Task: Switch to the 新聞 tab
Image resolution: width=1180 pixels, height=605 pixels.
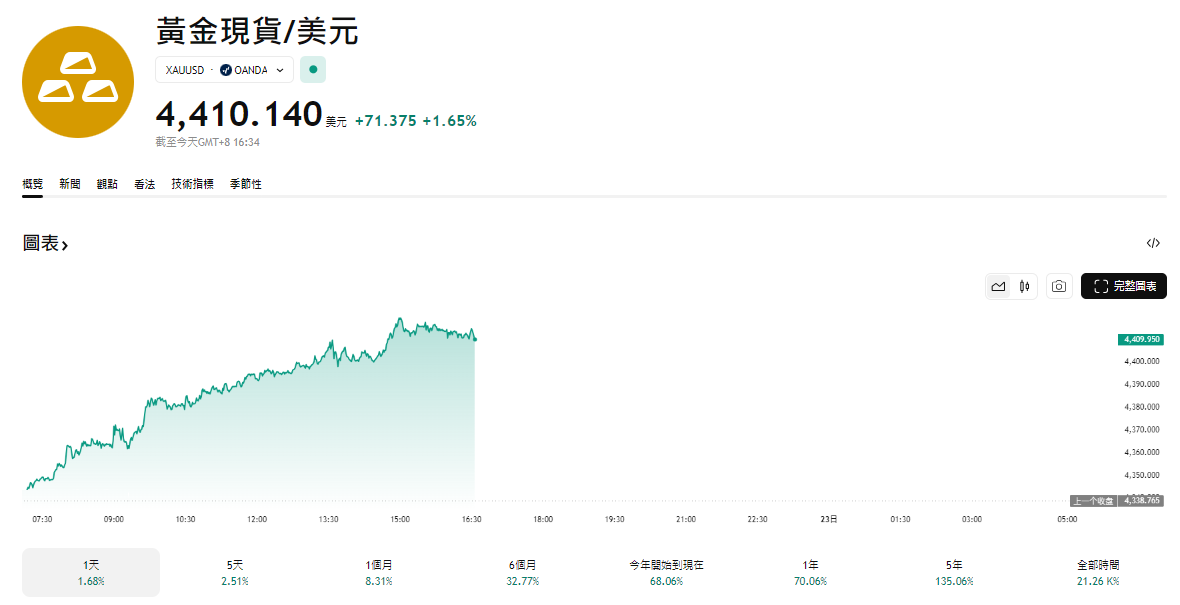Action: tap(68, 184)
